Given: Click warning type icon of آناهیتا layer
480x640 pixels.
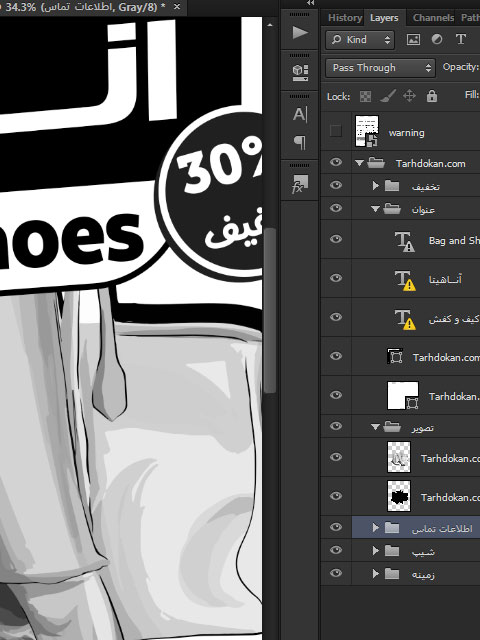Looking at the screenshot, I should [404, 280].
